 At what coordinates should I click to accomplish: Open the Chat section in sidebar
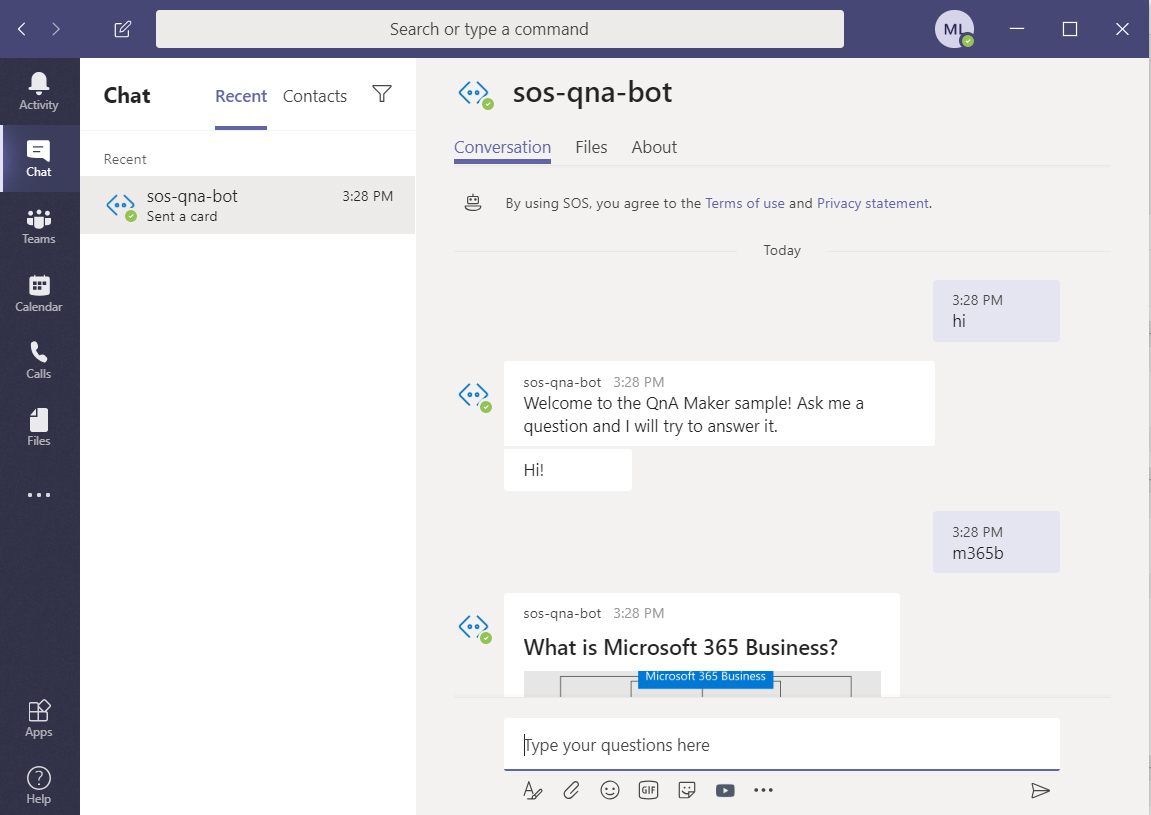pos(39,159)
